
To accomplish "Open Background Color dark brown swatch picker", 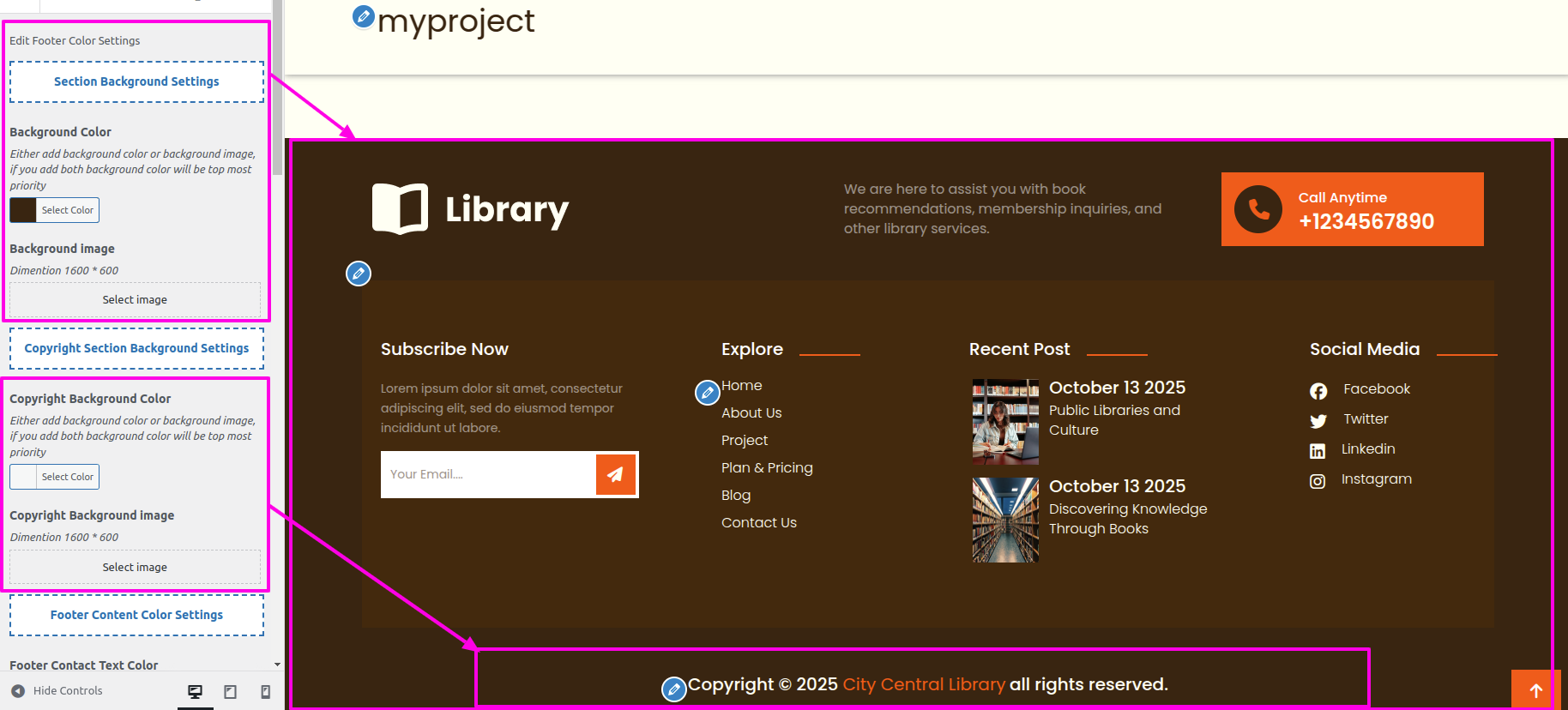I will [x=23, y=210].
